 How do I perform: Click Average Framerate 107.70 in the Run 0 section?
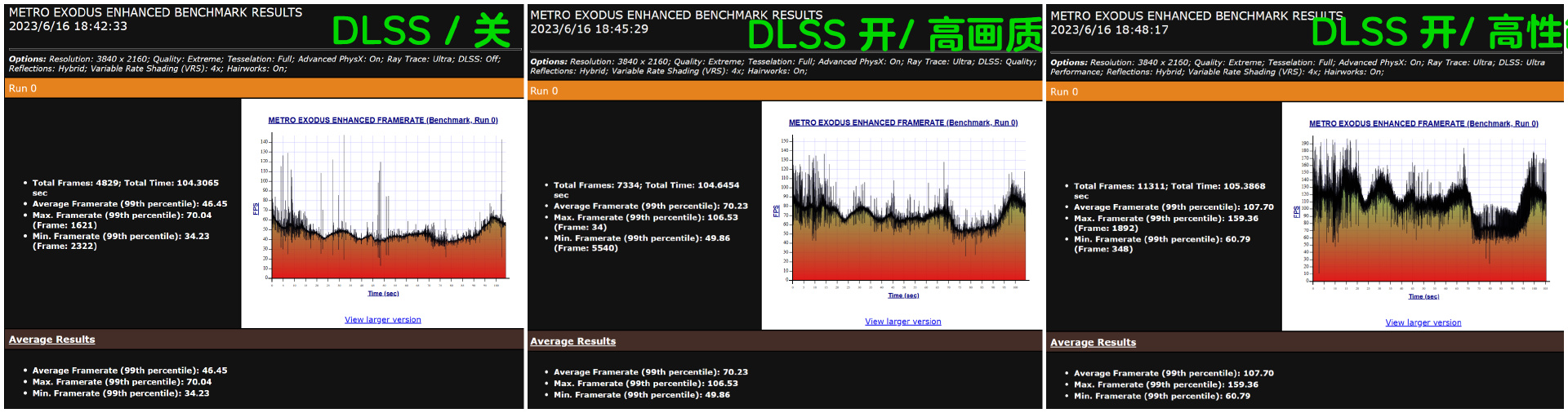[1174, 207]
